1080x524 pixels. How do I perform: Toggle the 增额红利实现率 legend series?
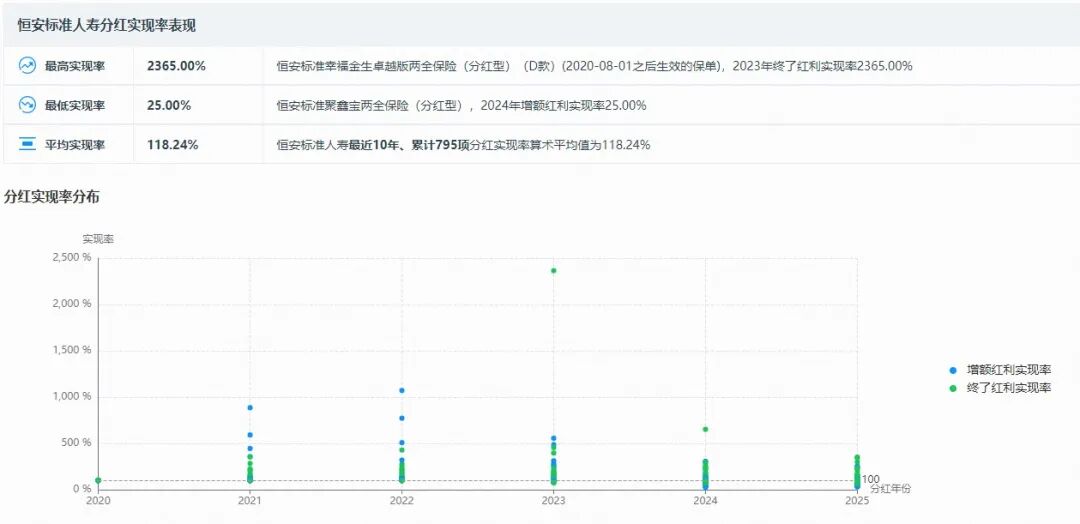pos(1008,370)
